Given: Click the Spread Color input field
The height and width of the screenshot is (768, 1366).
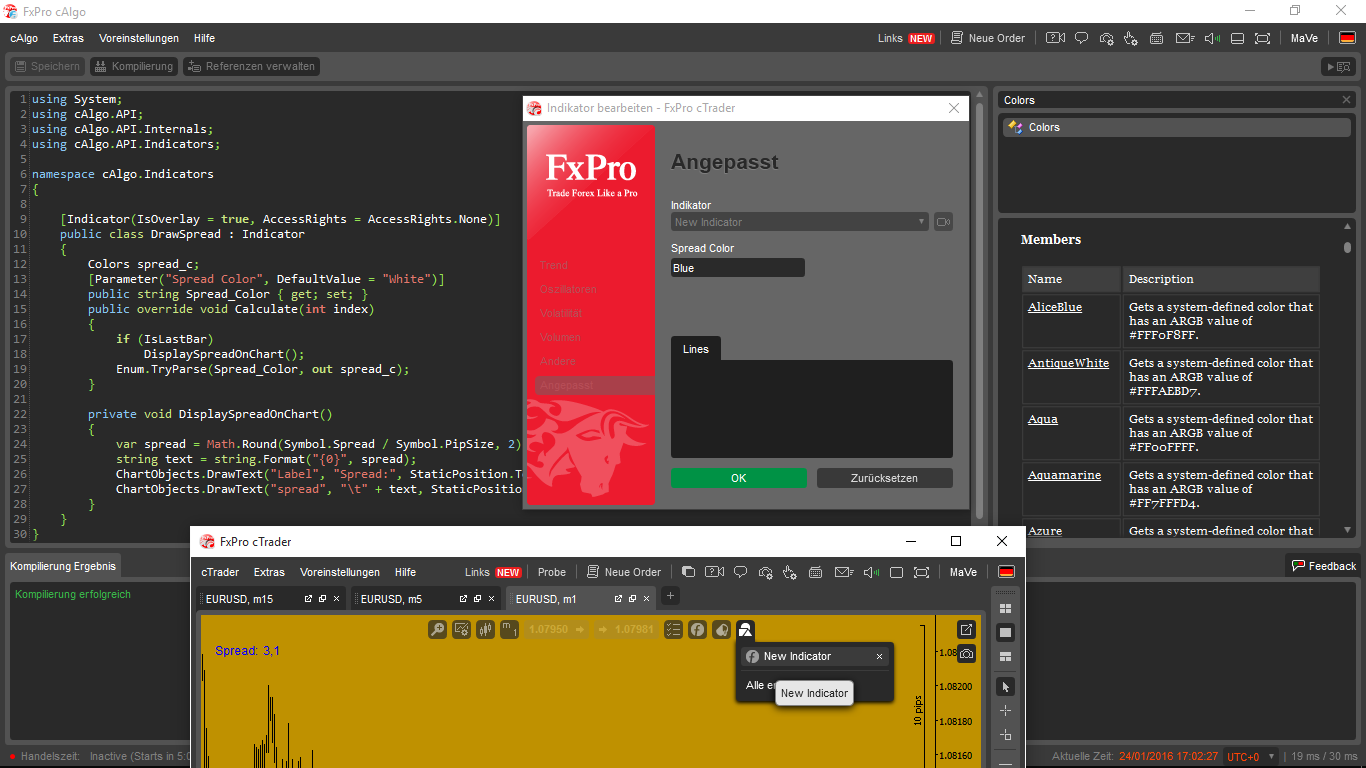Looking at the screenshot, I should tap(738, 268).
